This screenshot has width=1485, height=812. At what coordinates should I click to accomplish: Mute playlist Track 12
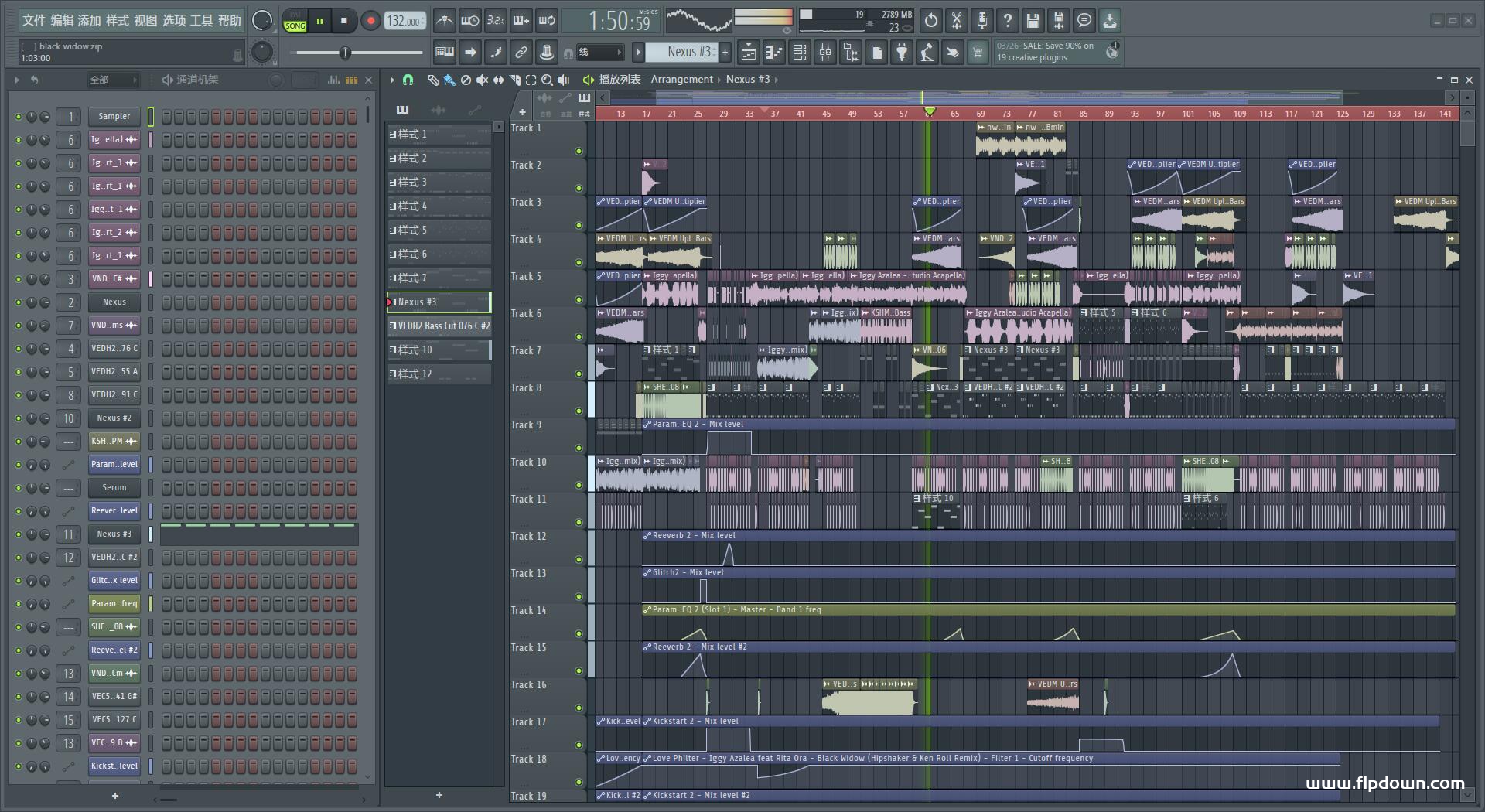point(579,559)
